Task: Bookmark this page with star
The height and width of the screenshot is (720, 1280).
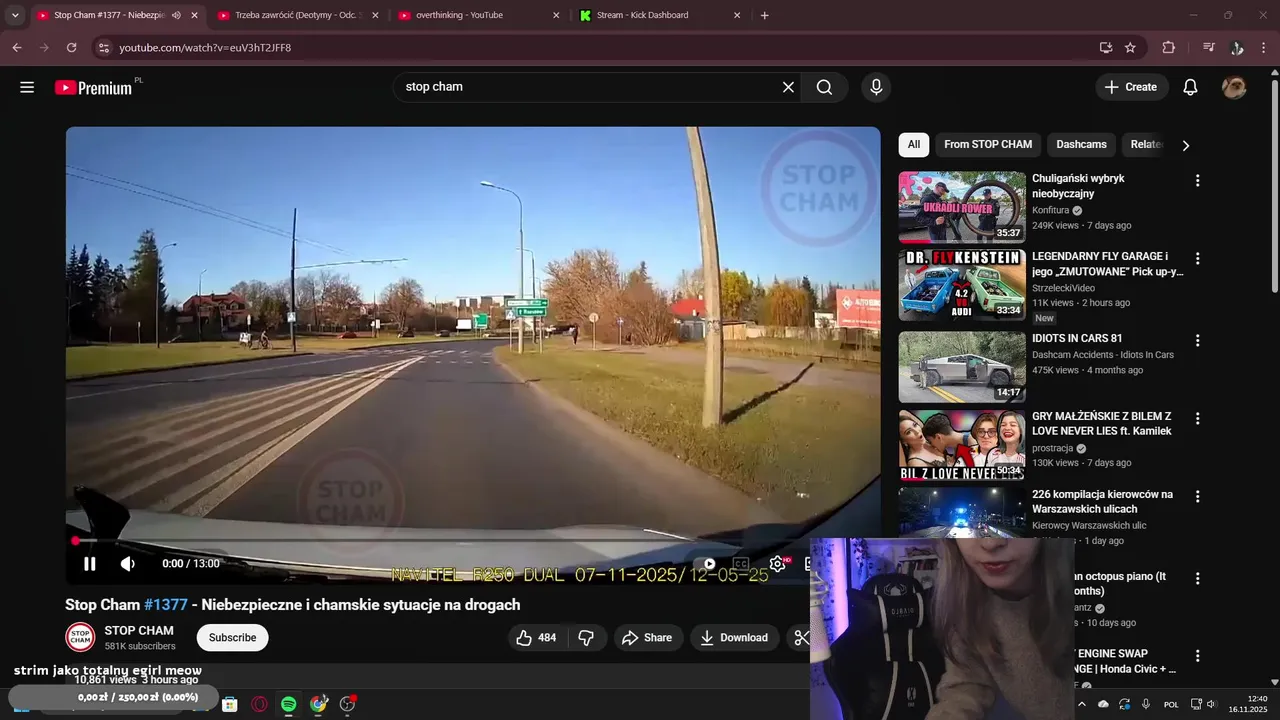Action: [x=1130, y=47]
